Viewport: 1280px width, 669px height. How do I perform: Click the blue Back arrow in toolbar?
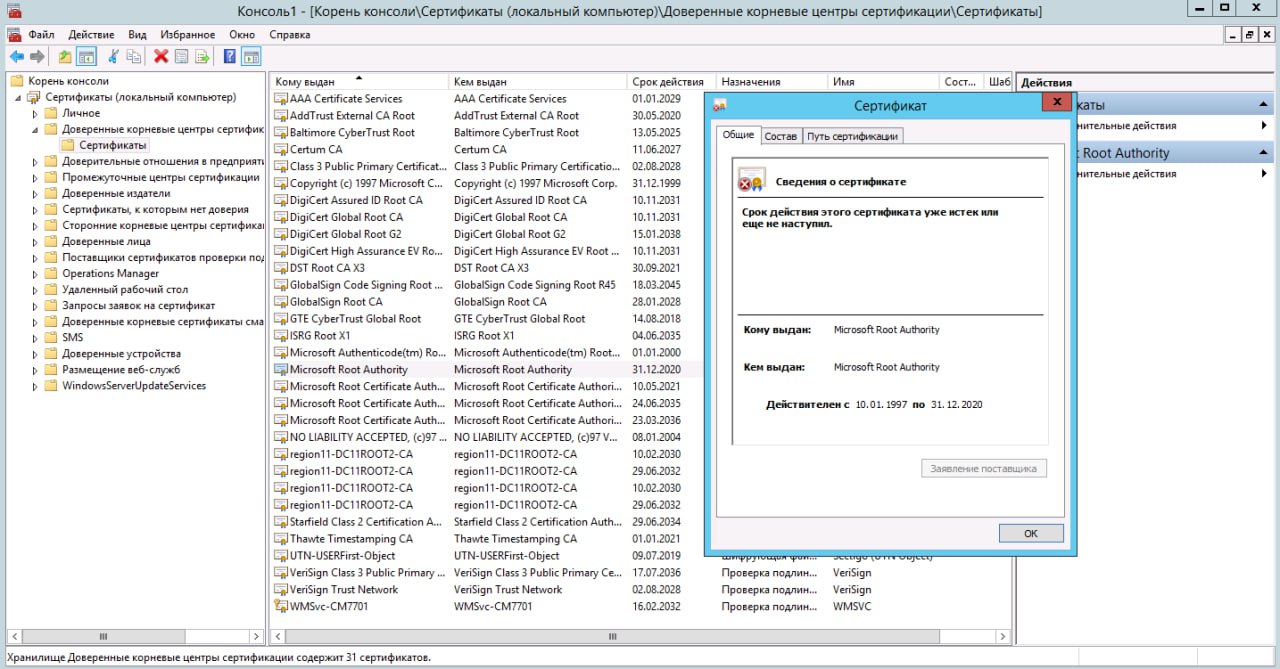(x=16, y=56)
